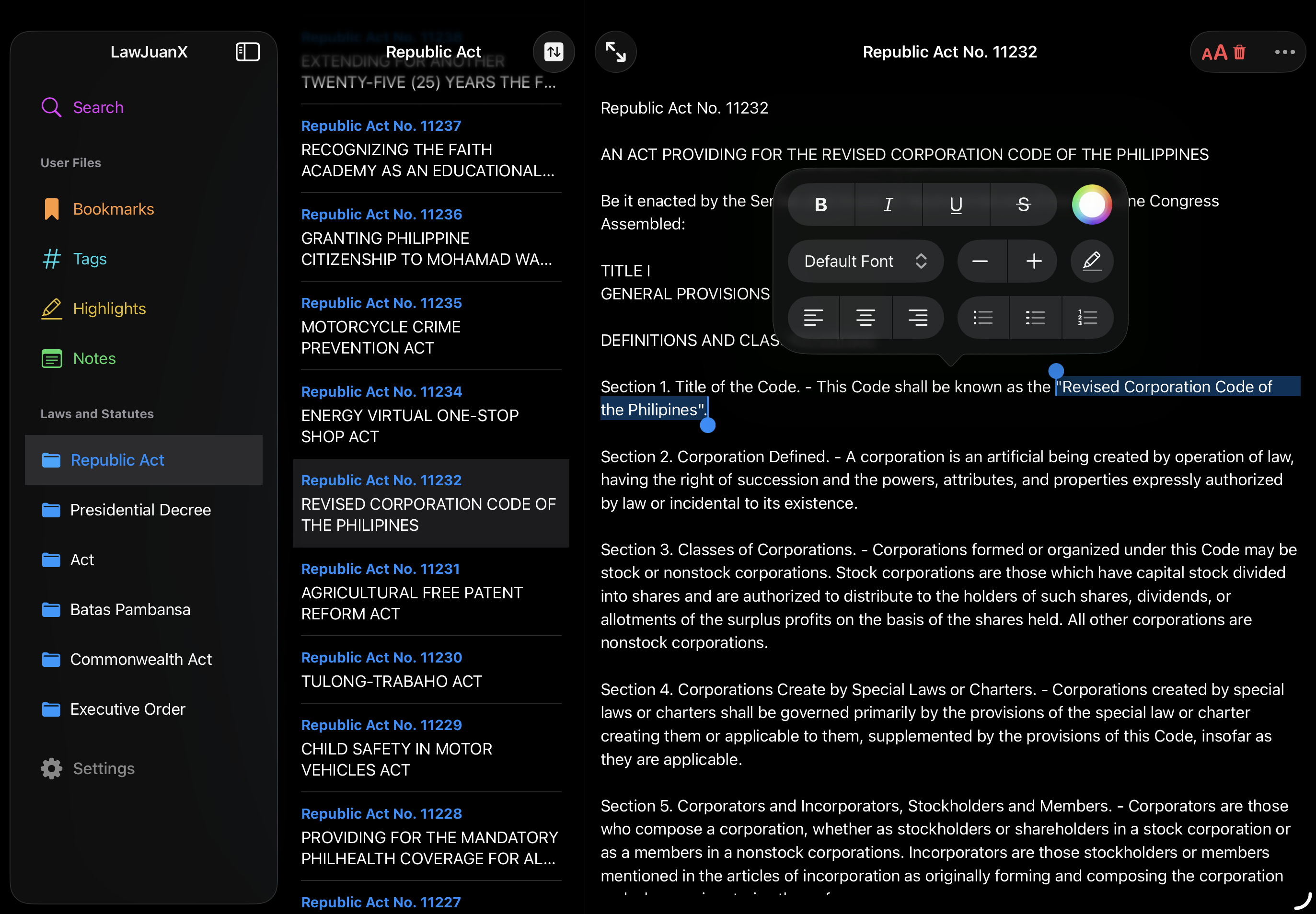Open Republic Act No. 11230 Tulong-Trabaho
Image resolution: width=1316 pixels, height=914 pixels.
[431, 670]
